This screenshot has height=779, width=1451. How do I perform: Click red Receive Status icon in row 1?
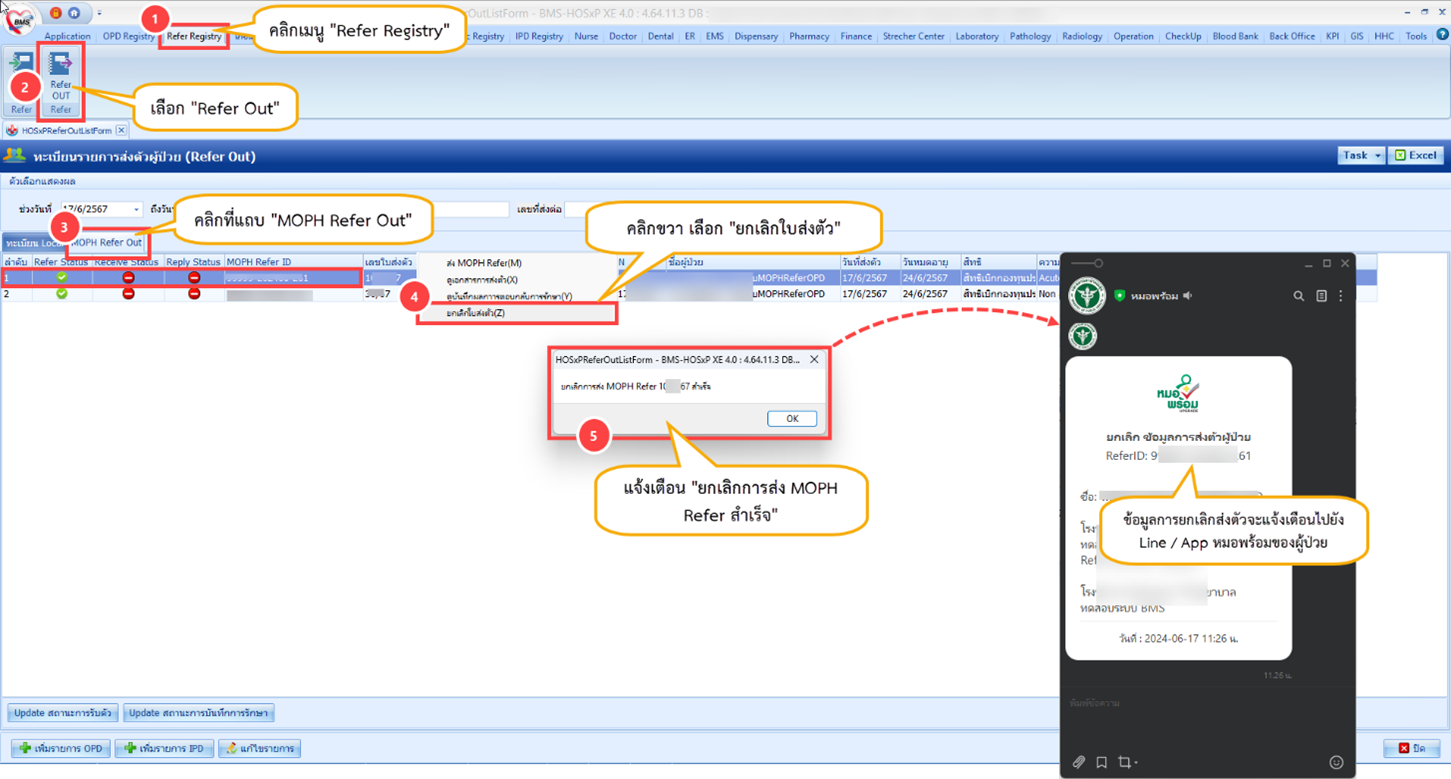pos(128,278)
